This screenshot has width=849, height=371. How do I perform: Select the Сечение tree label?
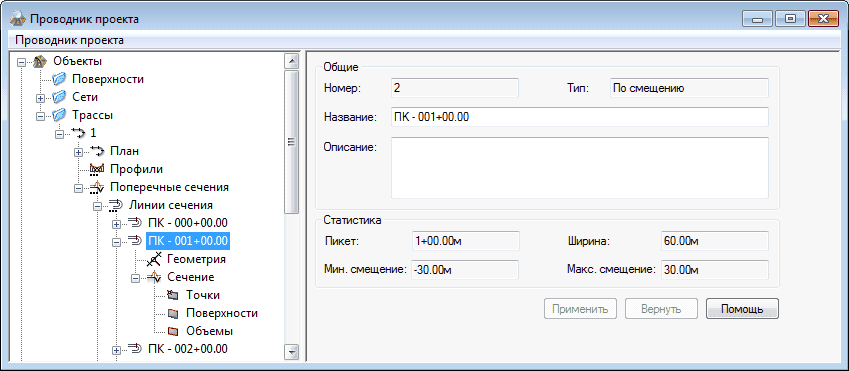(x=190, y=277)
